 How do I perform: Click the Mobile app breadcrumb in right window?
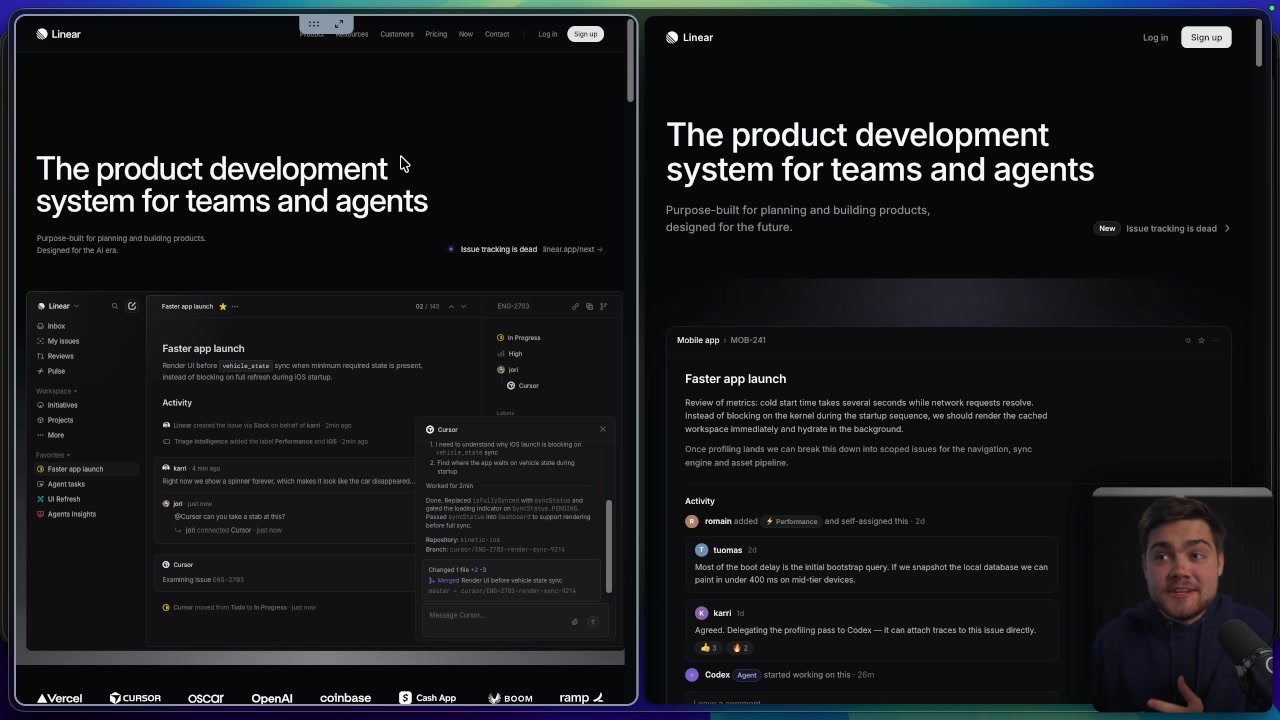698,340
